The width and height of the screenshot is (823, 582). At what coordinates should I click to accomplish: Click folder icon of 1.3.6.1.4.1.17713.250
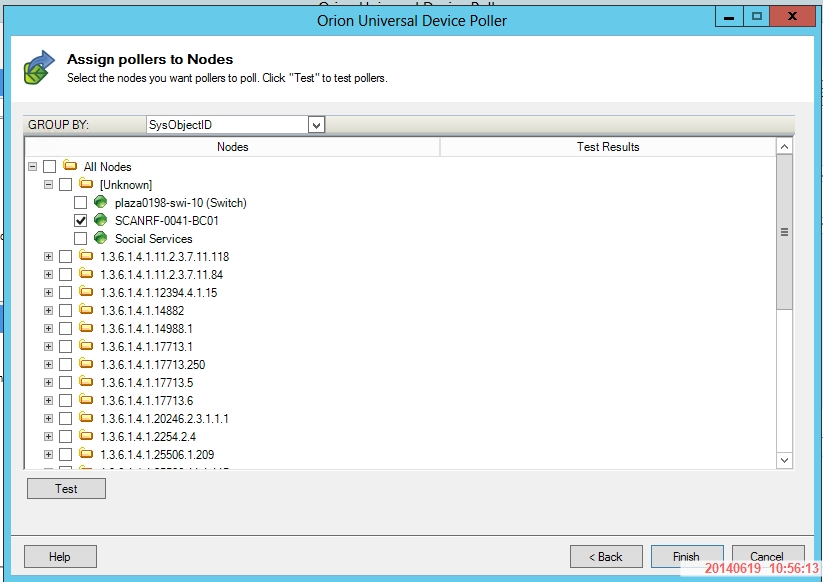86,364
